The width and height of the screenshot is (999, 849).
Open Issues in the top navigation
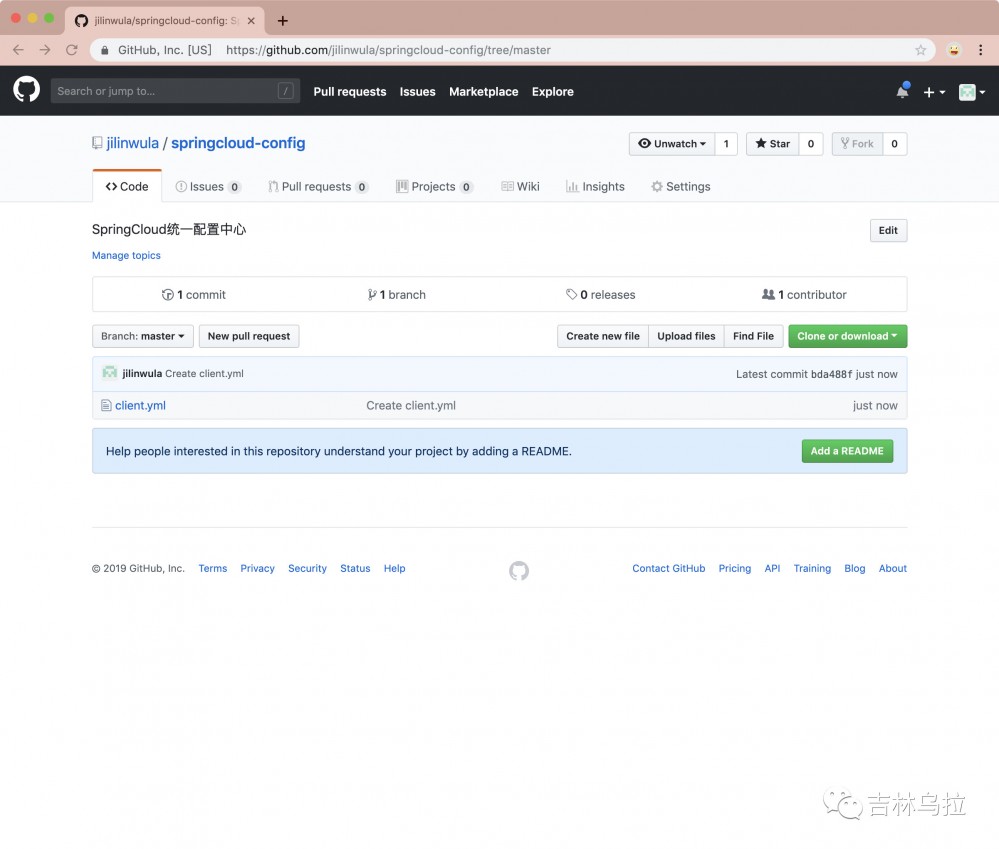417,92
